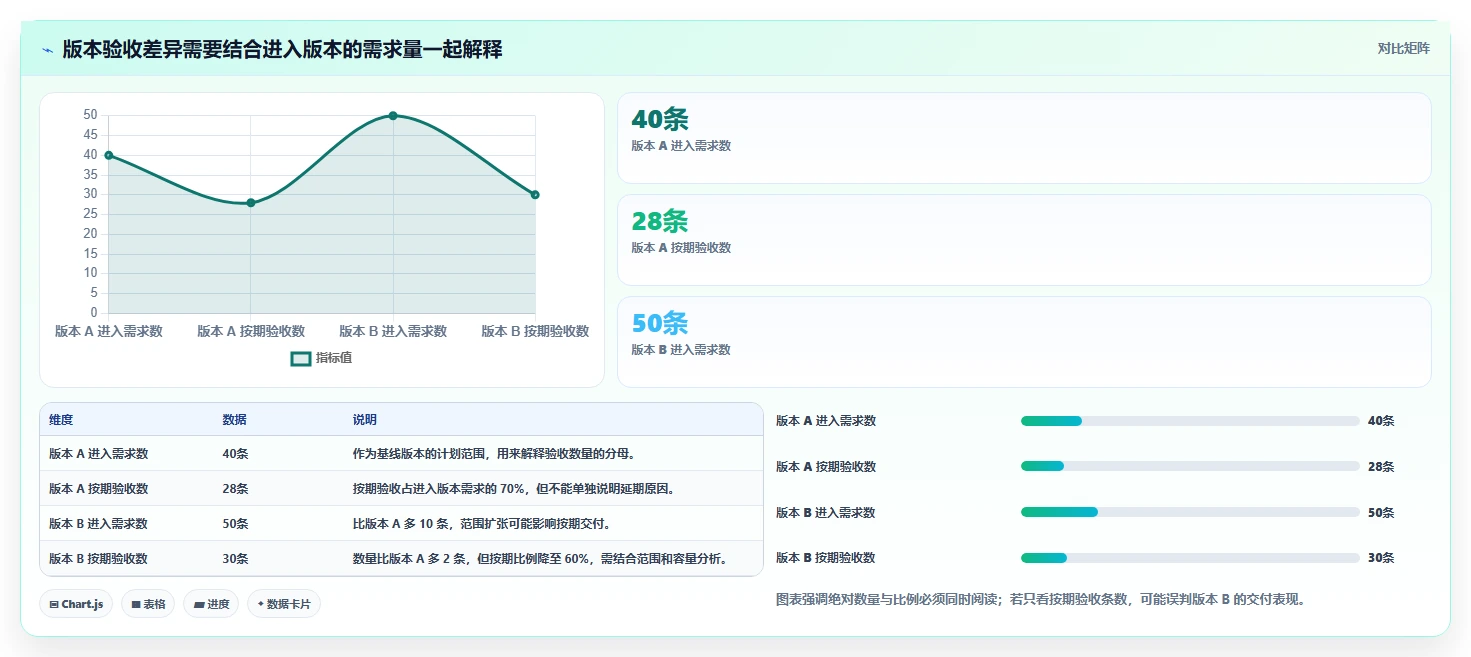Viewport: 1471px width, 657px height.
Task: Click the progress bar for 版本 B 按期验收数
Action: click(x=1190, y=558)
